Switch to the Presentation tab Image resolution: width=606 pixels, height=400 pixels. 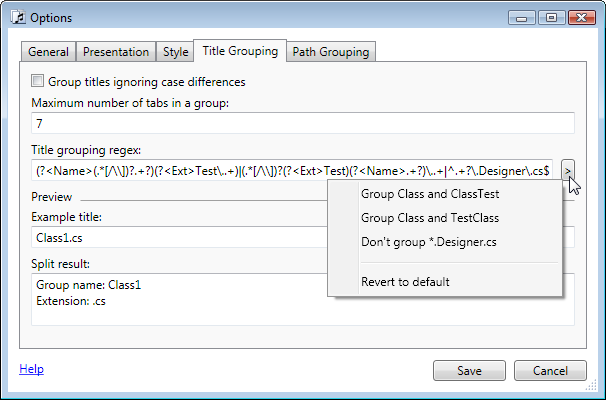116,52
